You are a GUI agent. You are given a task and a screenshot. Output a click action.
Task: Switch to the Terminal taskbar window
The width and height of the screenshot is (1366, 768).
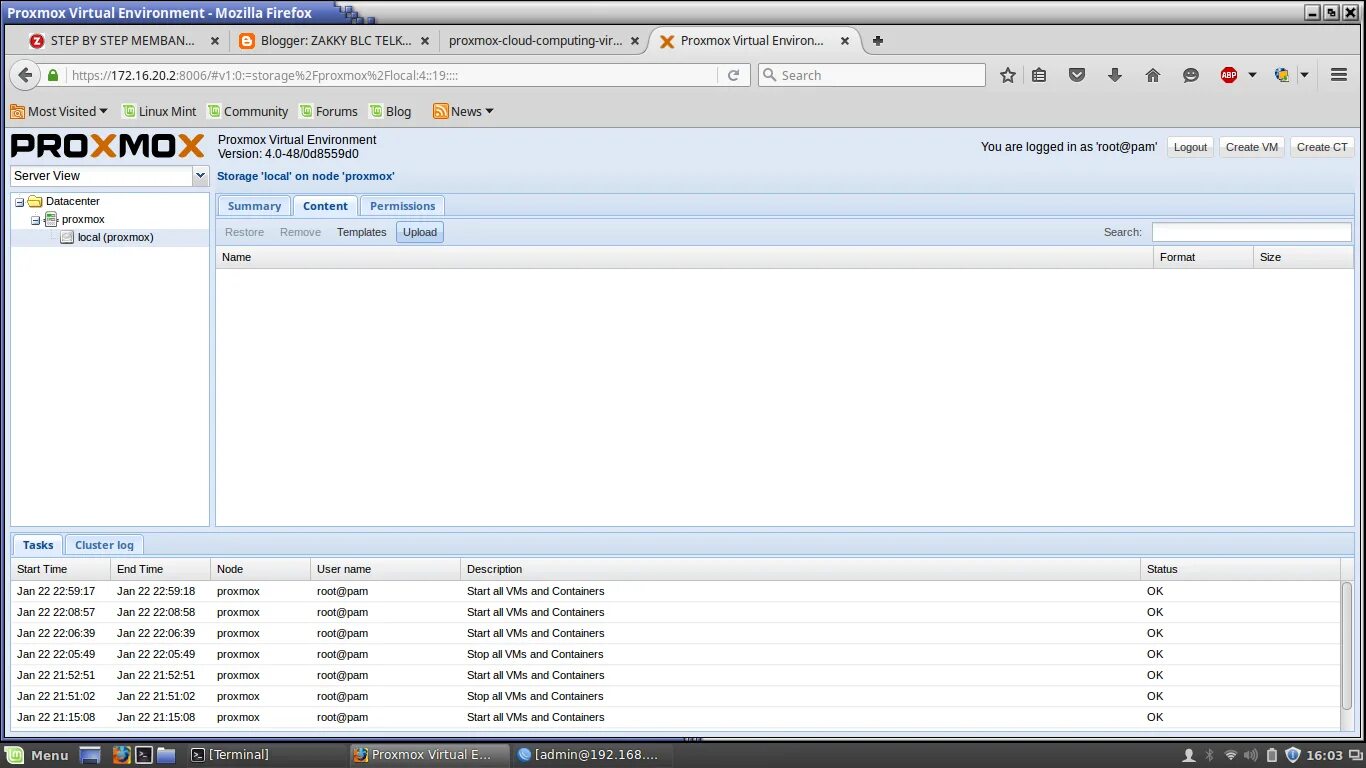pyautogui.click(x=265, y=755)
